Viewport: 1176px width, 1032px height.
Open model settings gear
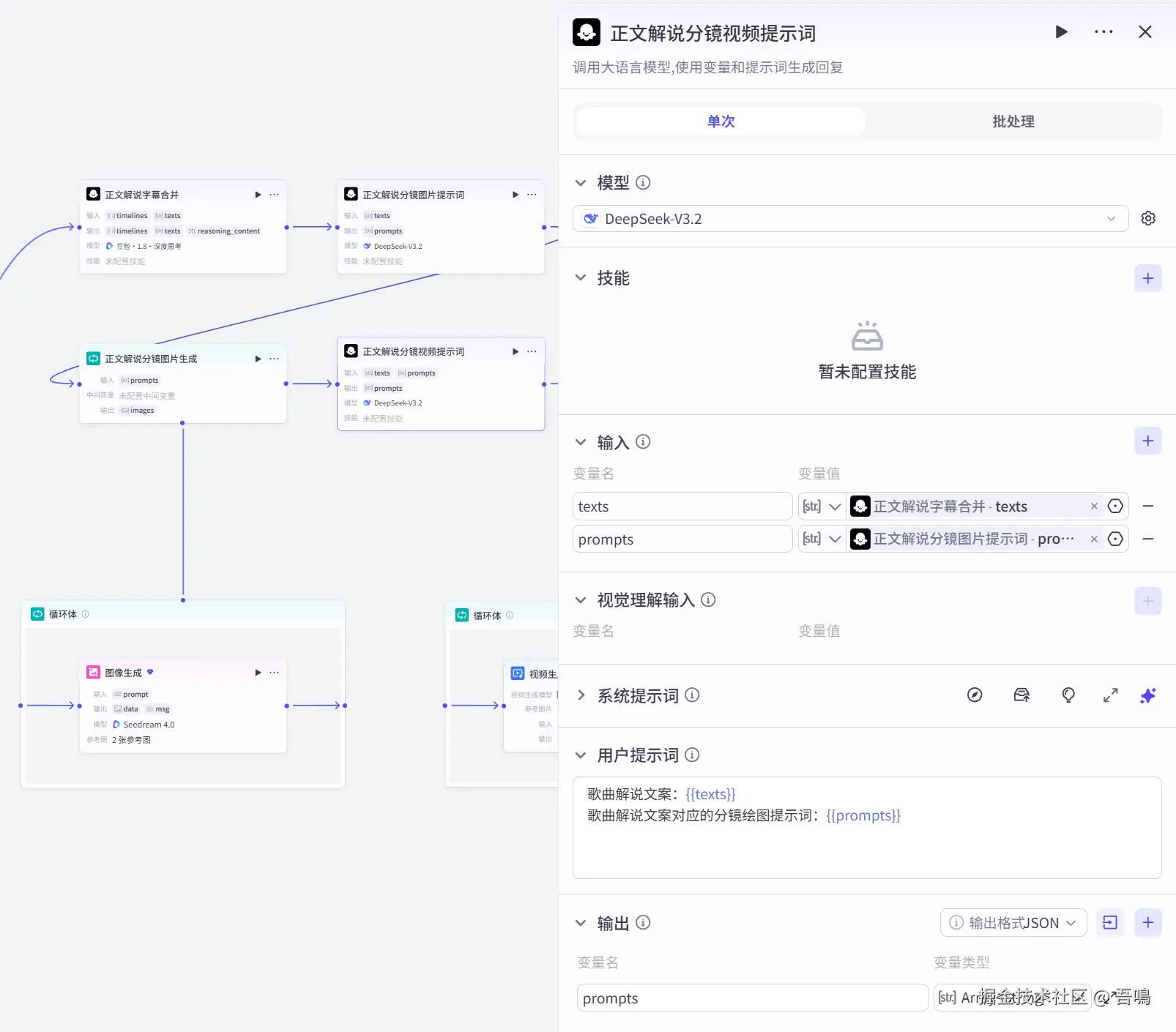point(1148,218)
